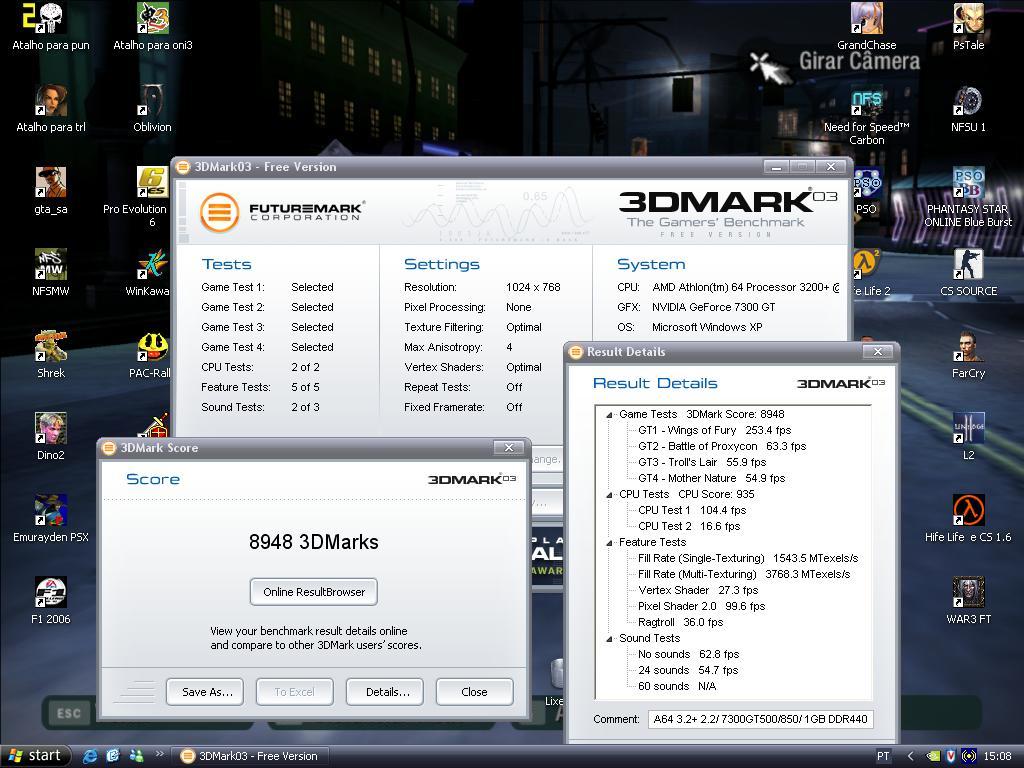
Task: Launch the Oblivion desktop icon
Action: [152, 109]
